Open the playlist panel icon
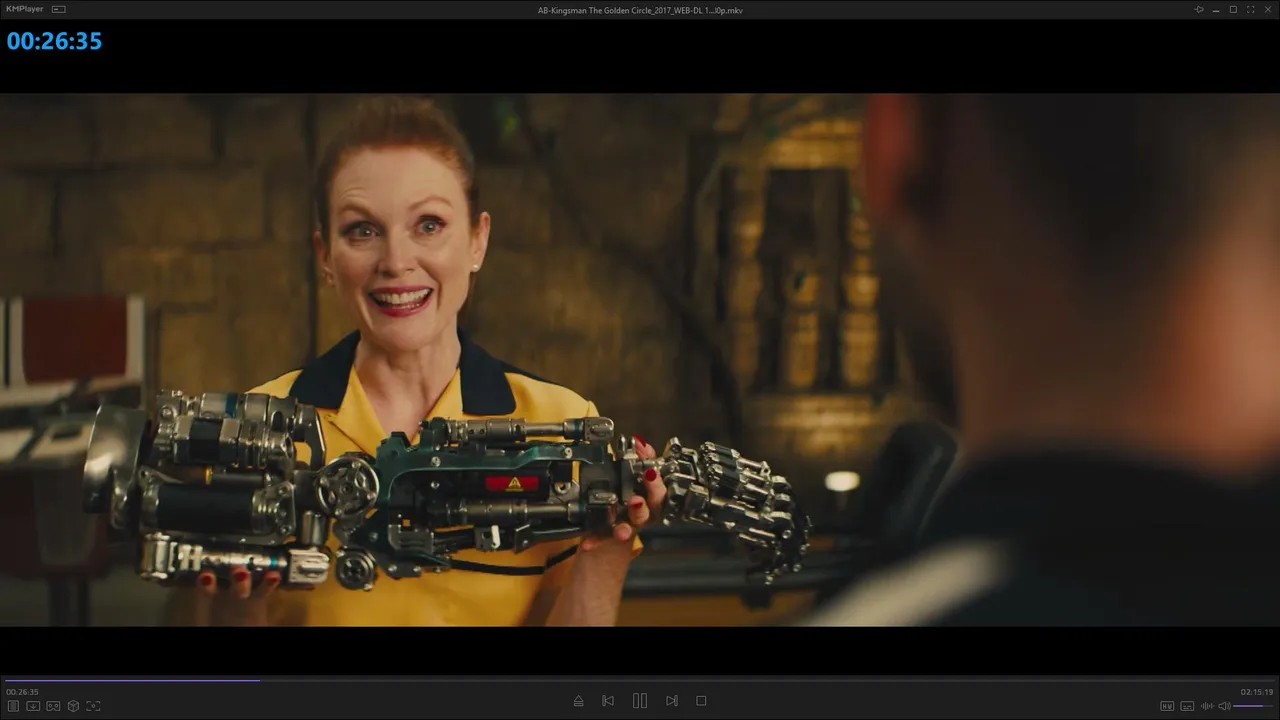This screenshot has height=720, width=1280. [x=13, y=706]
